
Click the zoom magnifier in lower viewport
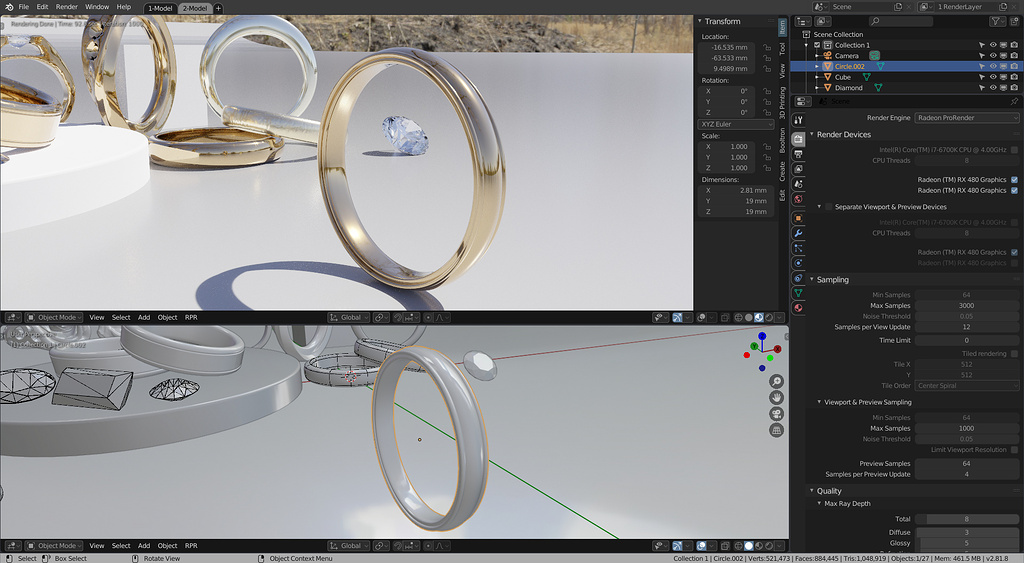[776, 381]
